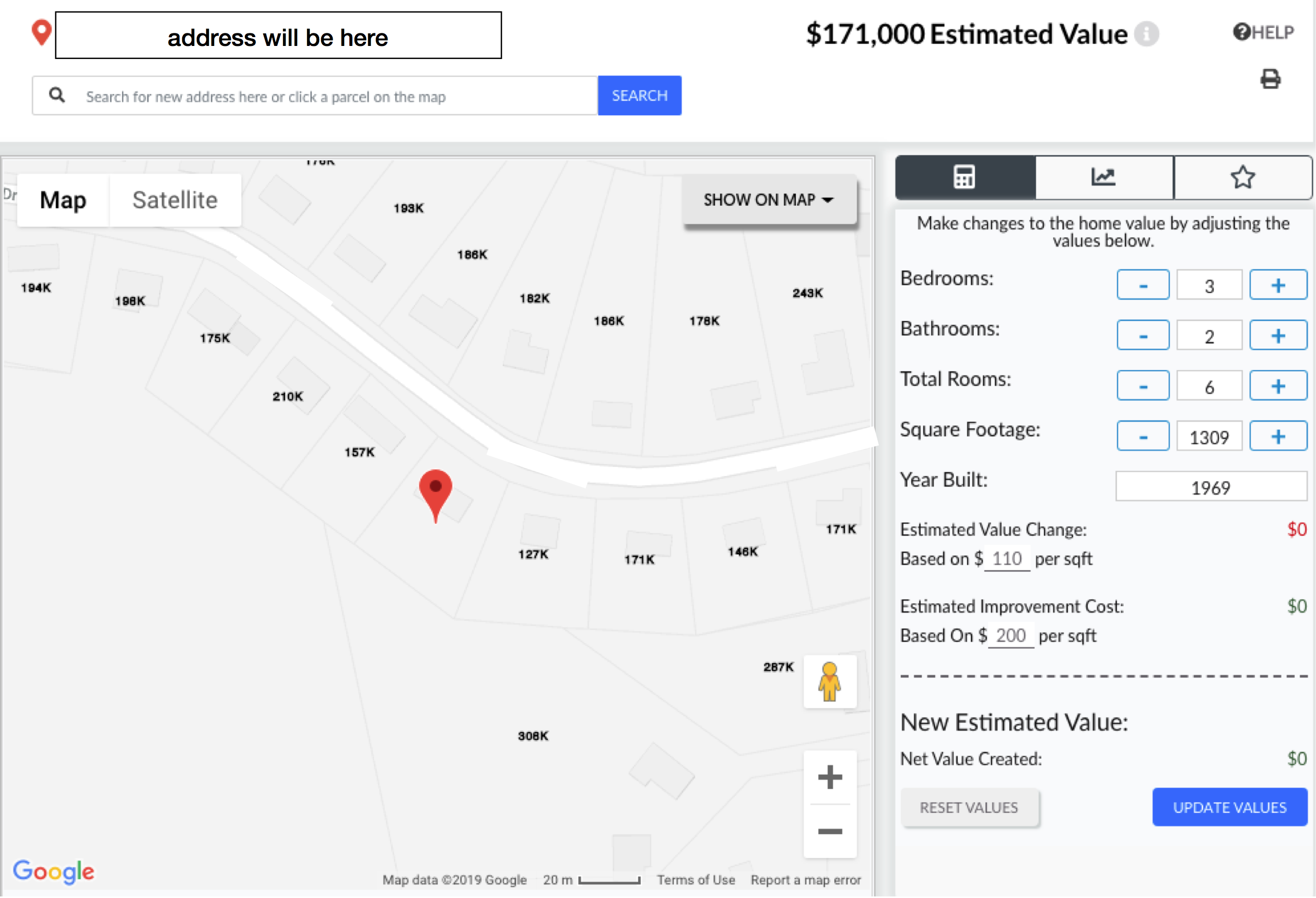This screenshot has height=898, width=1316.
Task: Click the Square Footage value field
Action: (x=1209, y=436)
